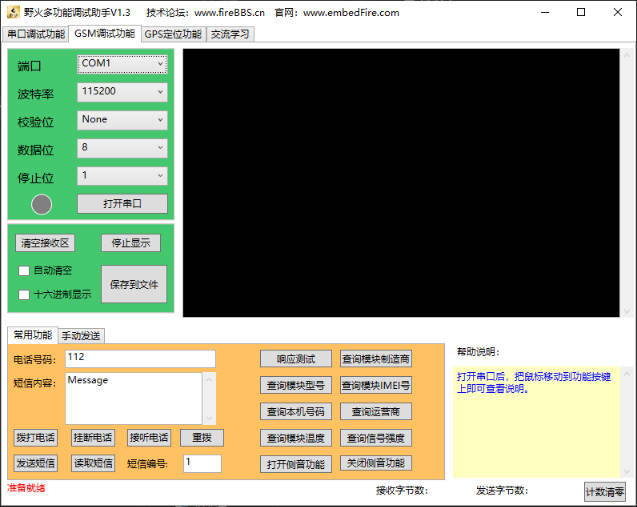This screenshot has height=507, width=637.
Task: Click the 短信内容 Message text area
Action: click(x=134, y=399)
